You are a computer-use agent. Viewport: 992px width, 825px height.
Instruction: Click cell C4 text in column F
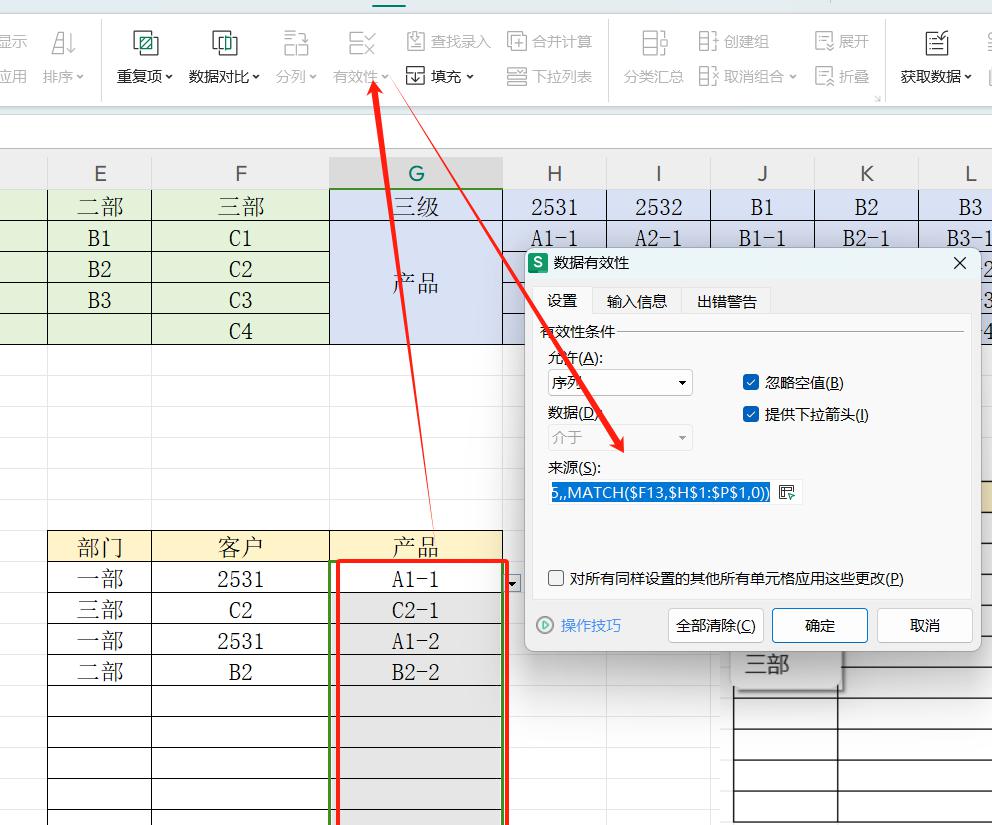(x=240, y=330)
